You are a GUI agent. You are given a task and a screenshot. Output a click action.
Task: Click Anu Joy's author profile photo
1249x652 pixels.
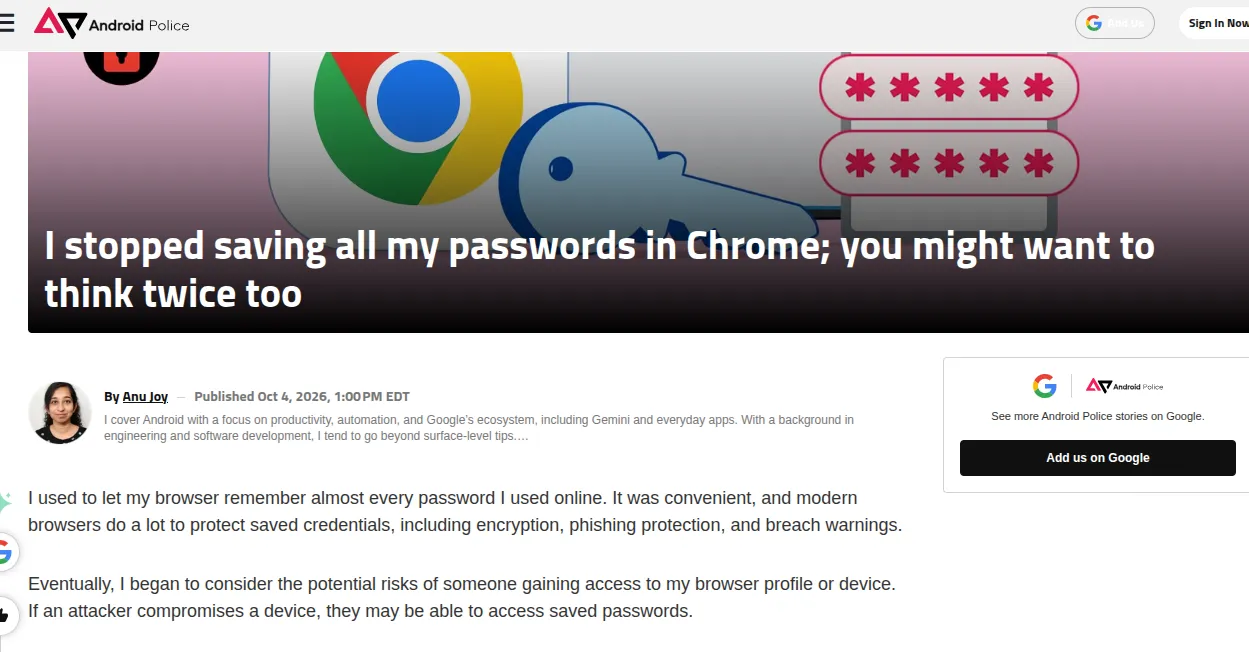[60, 412]
